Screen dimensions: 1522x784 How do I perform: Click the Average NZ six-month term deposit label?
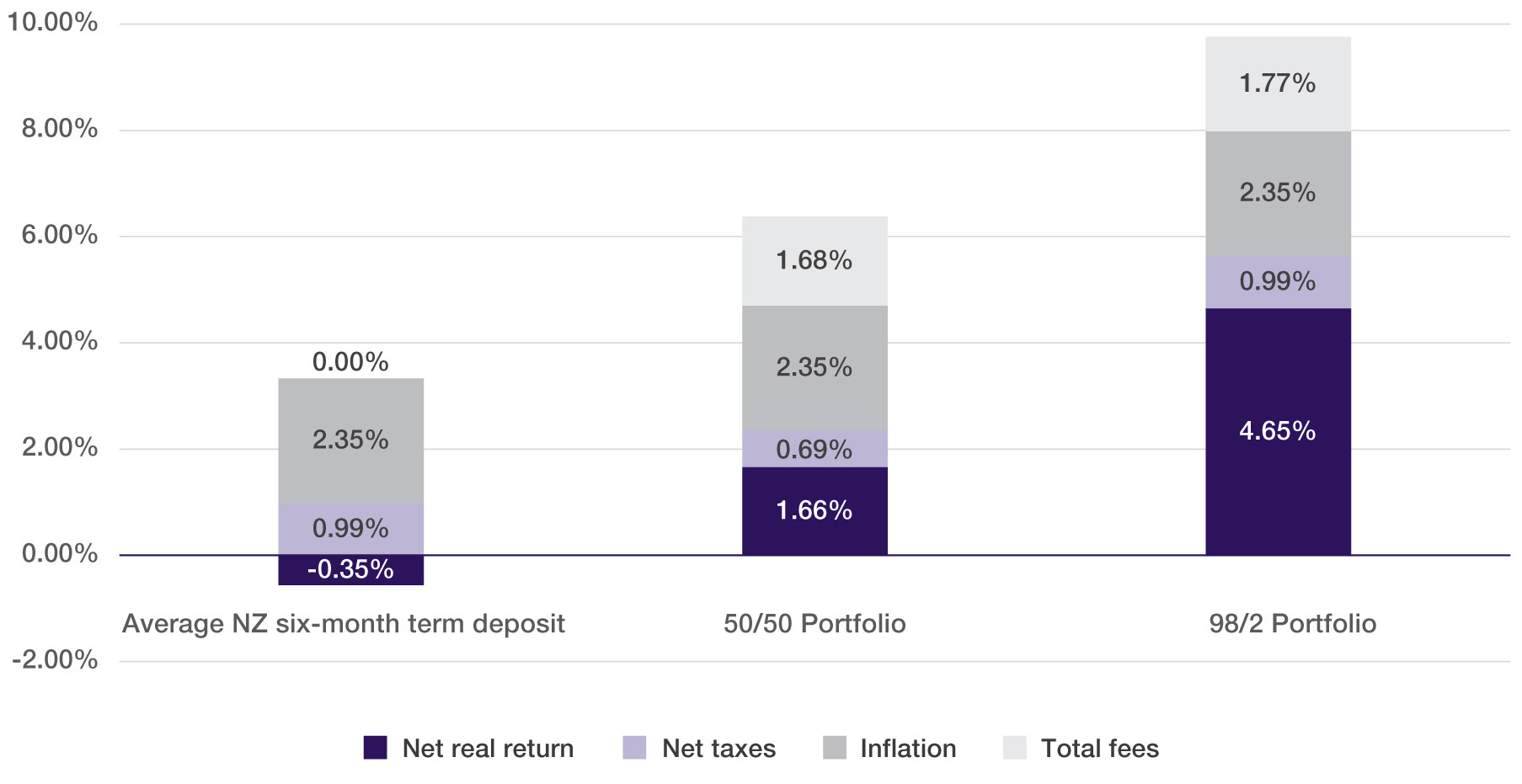[x=343, y=623]
